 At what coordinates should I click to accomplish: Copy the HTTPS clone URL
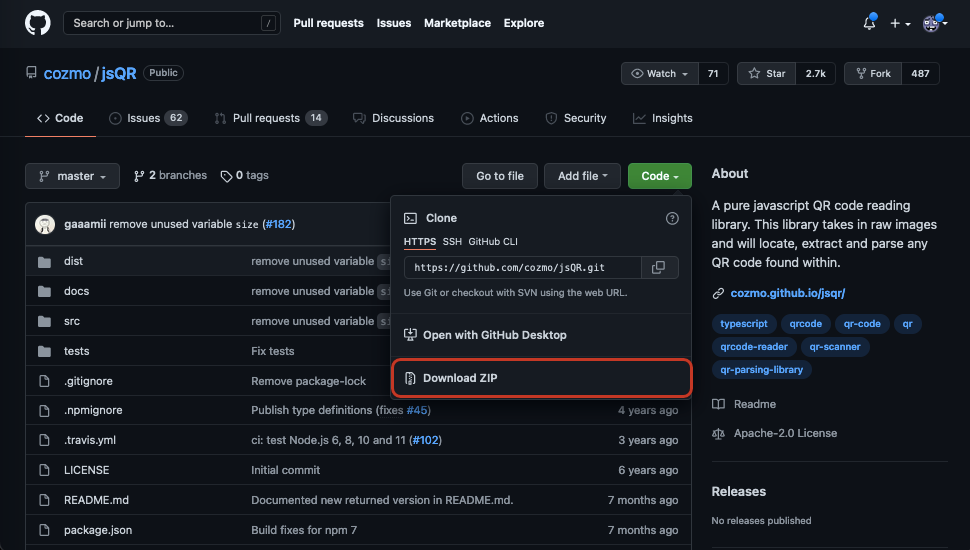pos(659,267)
